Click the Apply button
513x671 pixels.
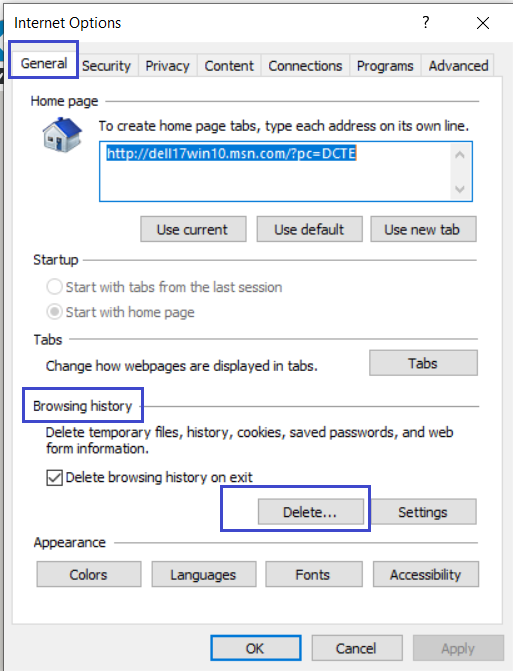click(458, 648)
